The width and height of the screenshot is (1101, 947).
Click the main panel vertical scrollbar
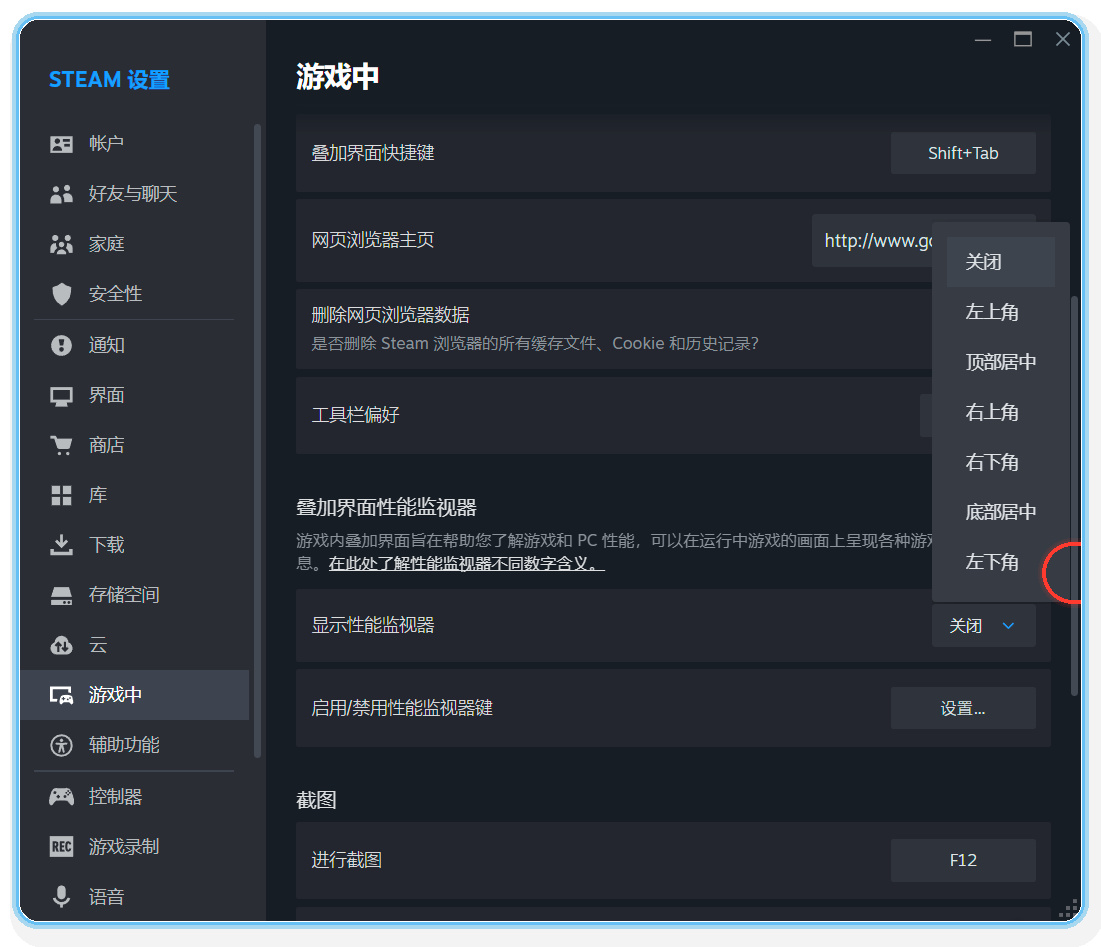(x=1074, y=496)
